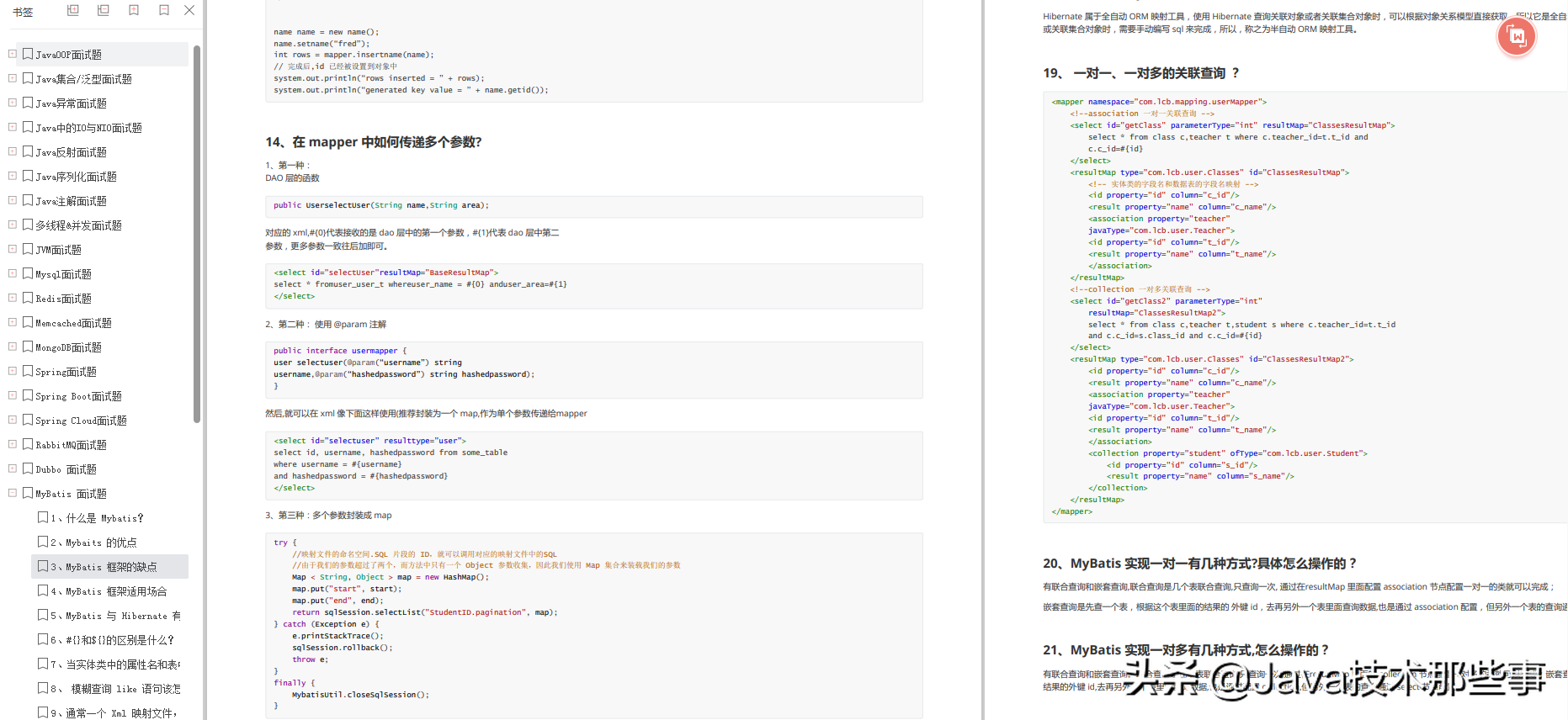
Task: Open the Redis面试题 bookmark label
Action: [x=63, y=299]
